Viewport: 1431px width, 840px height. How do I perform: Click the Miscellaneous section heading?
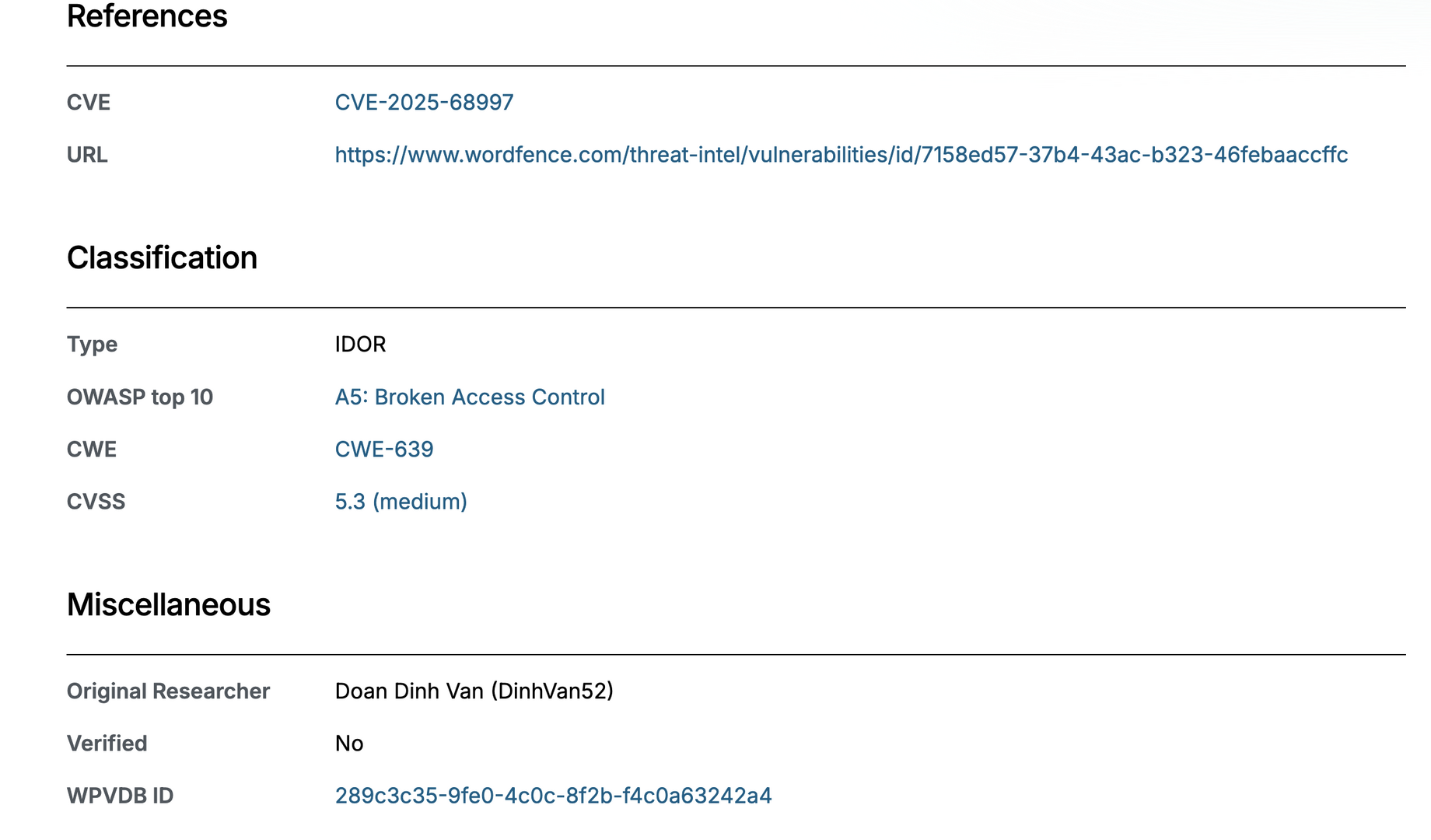pyautogui.click(x=168, y=605)
